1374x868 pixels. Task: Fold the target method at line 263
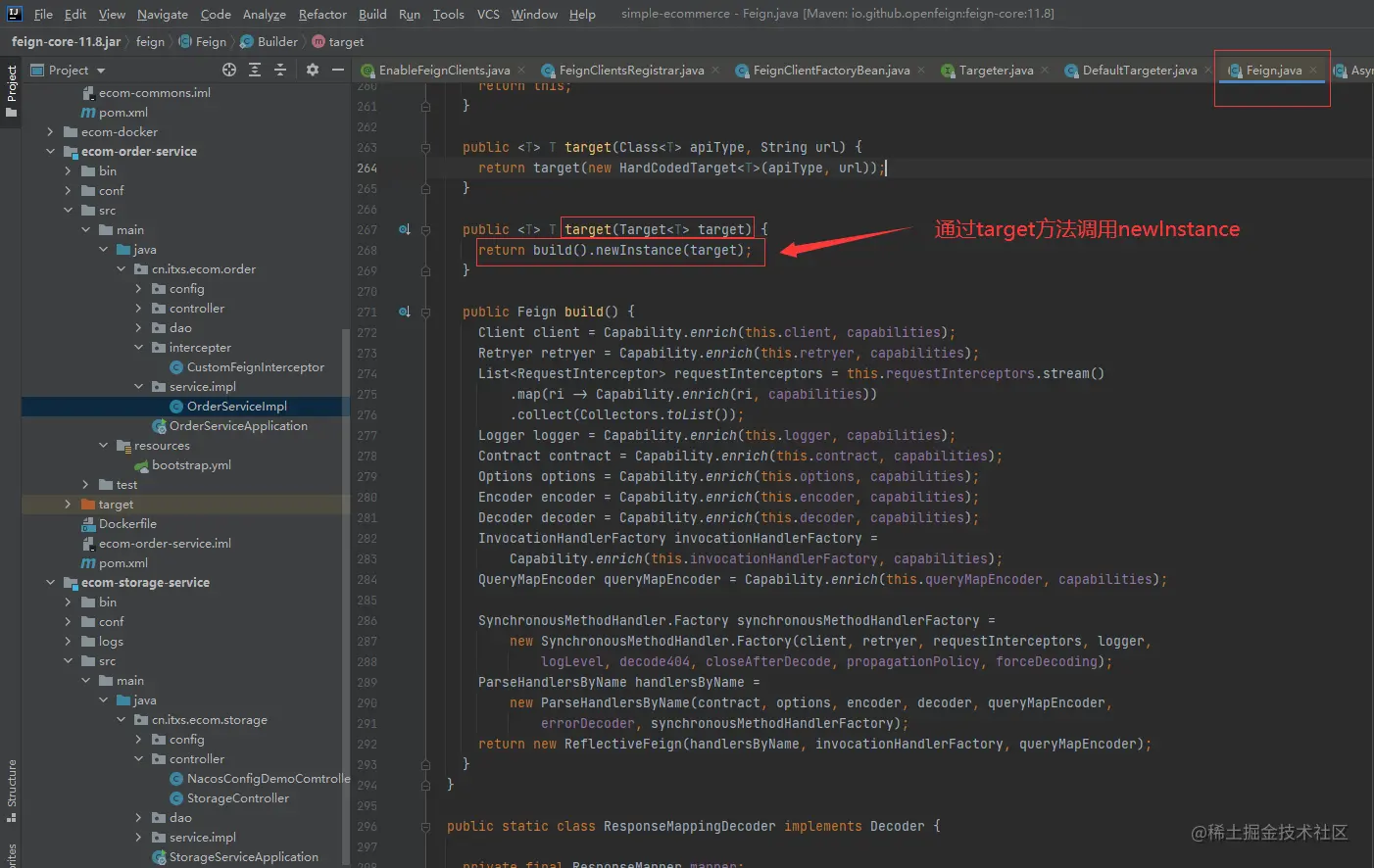[x=425, y=148]
